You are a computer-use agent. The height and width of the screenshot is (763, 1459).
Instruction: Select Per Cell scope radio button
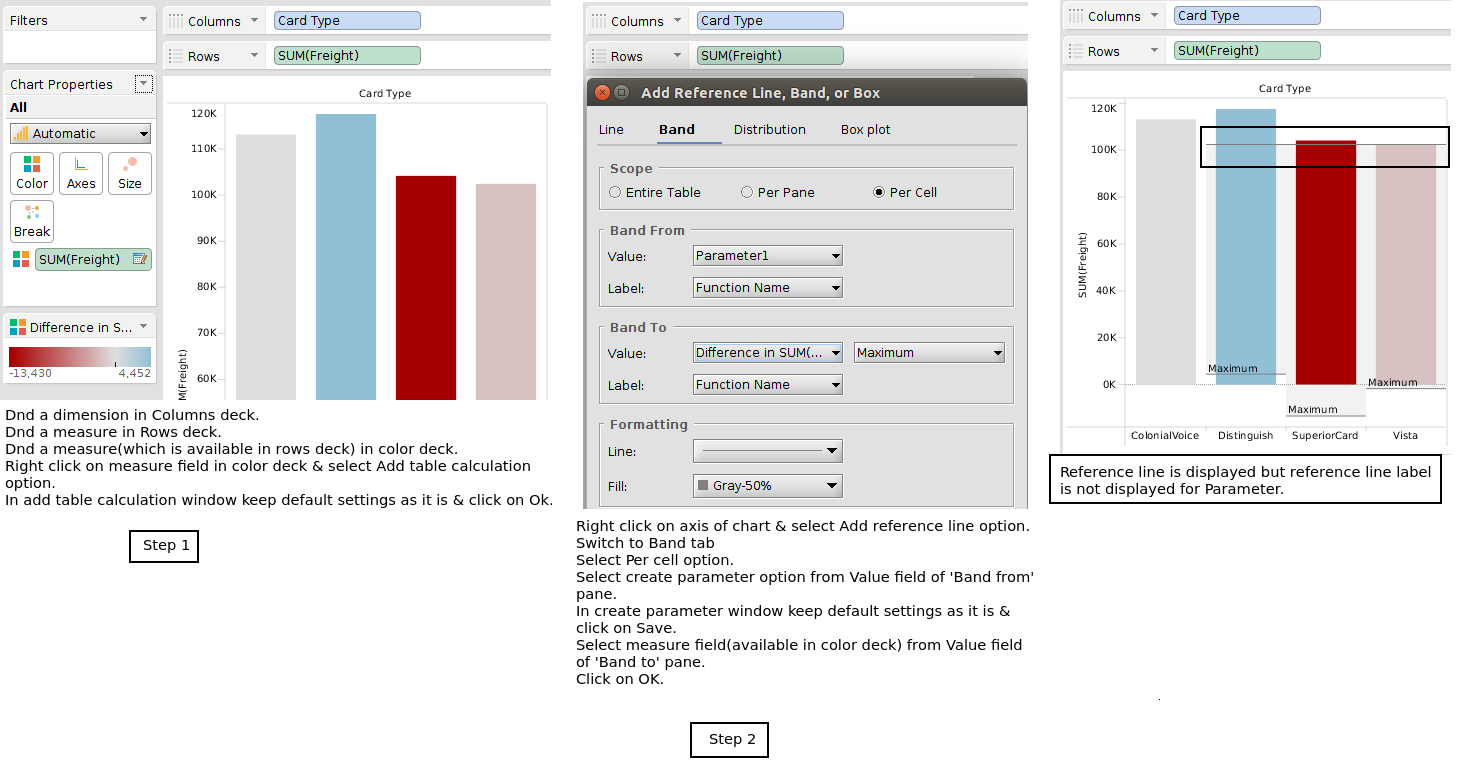(x=879, y=192)
